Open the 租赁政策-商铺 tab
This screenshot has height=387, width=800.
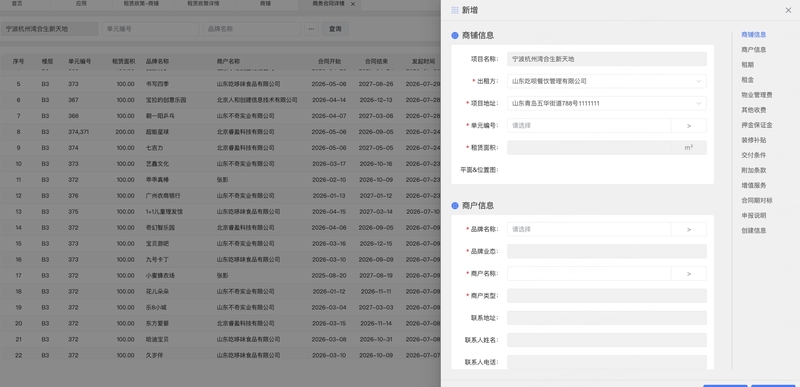(x=142, y=4)
